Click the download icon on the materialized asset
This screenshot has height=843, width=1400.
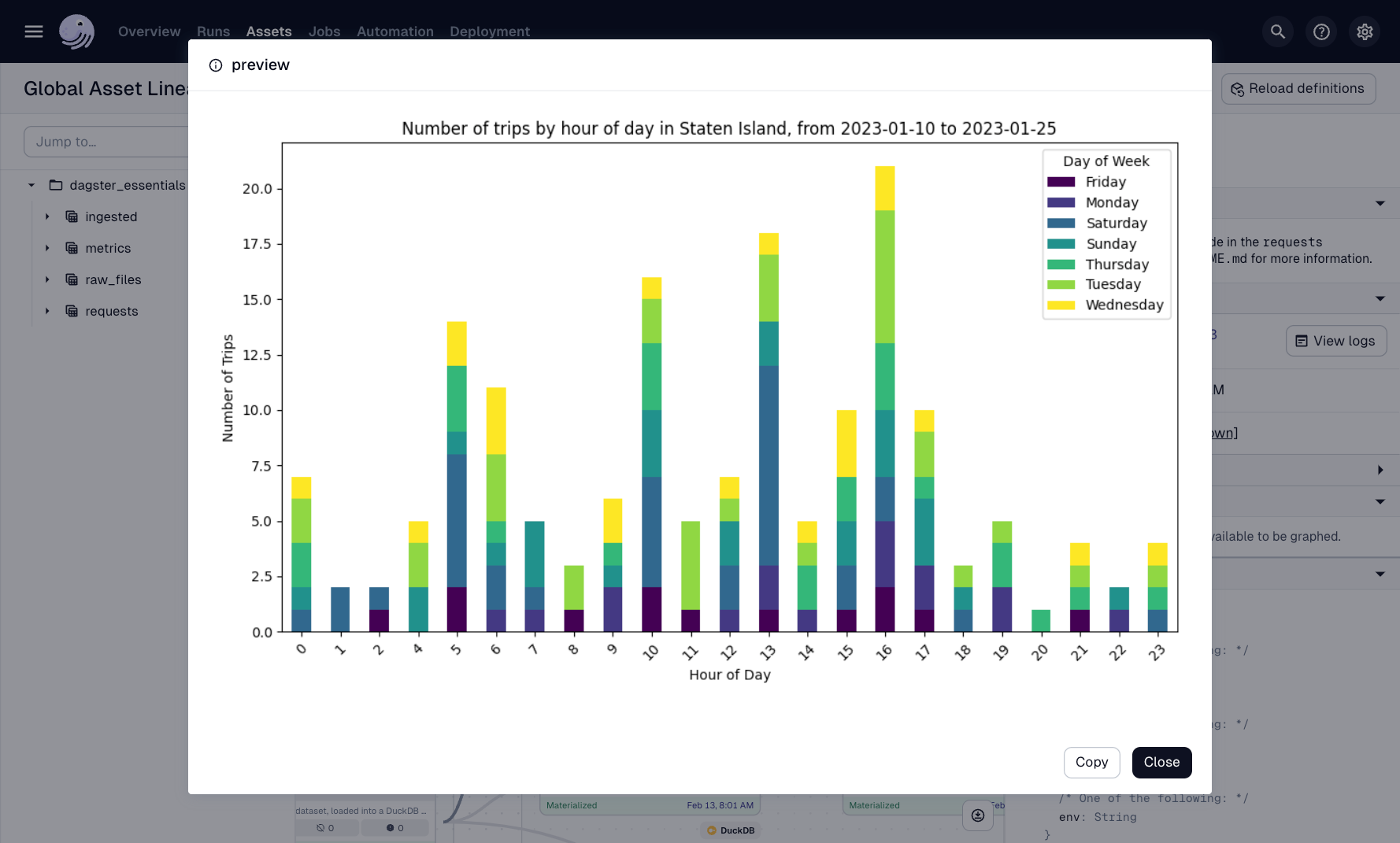[977, 816]
